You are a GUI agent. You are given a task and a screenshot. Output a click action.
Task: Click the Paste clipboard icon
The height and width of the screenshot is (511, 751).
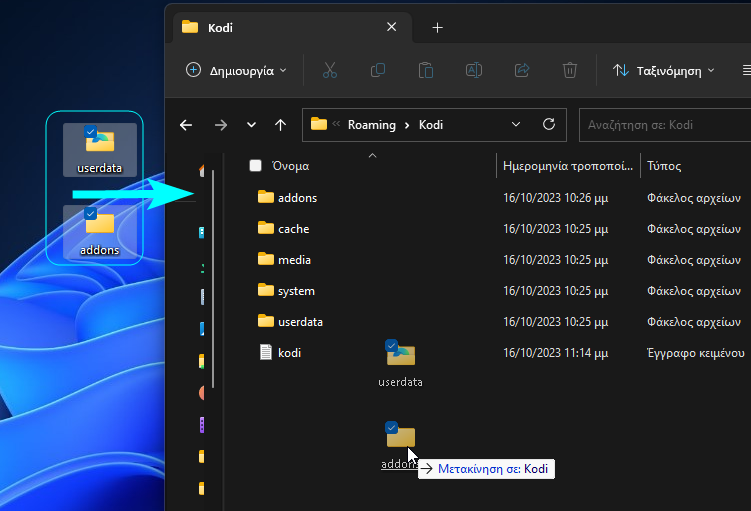click(426, 70)
